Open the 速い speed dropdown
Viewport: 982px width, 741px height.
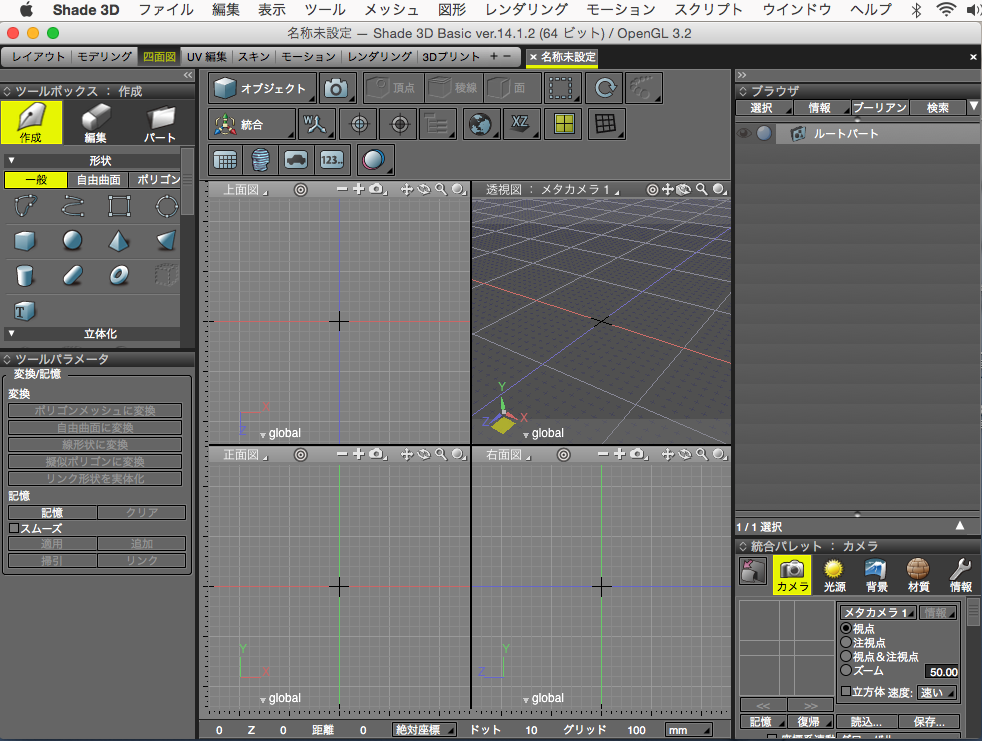[x=937, y=692]
